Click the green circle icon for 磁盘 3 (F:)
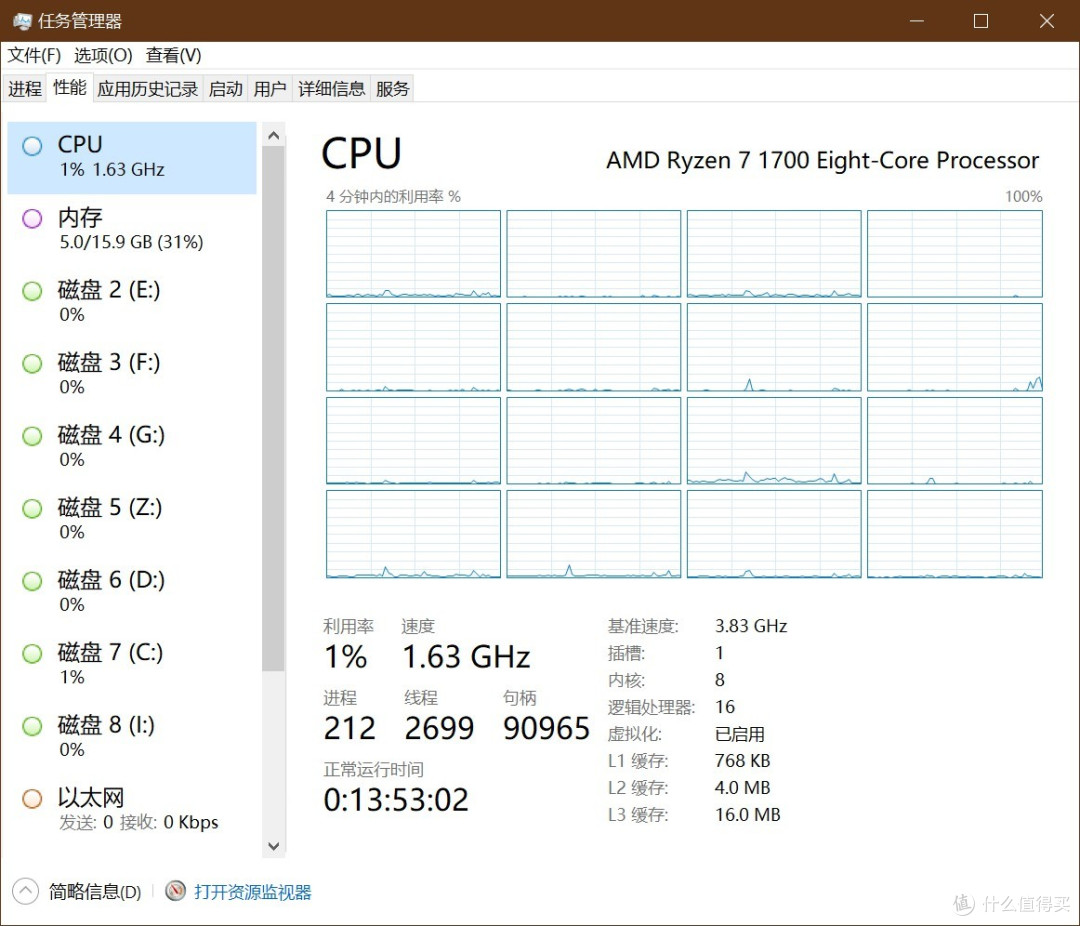Screen dimensions: 1080x926 [32, 363]
